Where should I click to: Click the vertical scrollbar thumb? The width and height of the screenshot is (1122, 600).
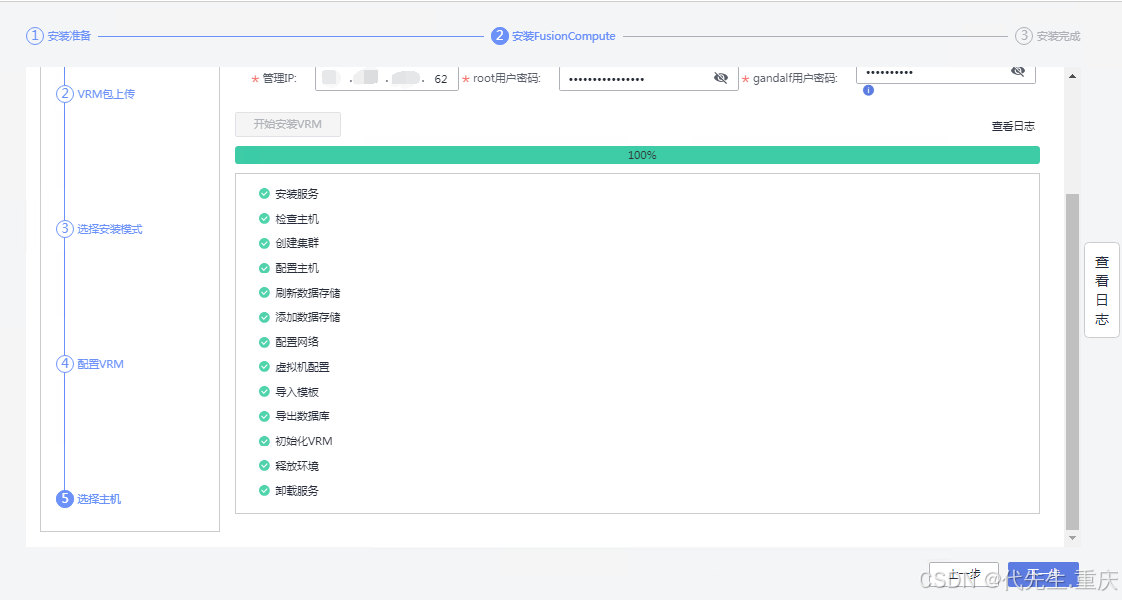tap(1072, 362)
